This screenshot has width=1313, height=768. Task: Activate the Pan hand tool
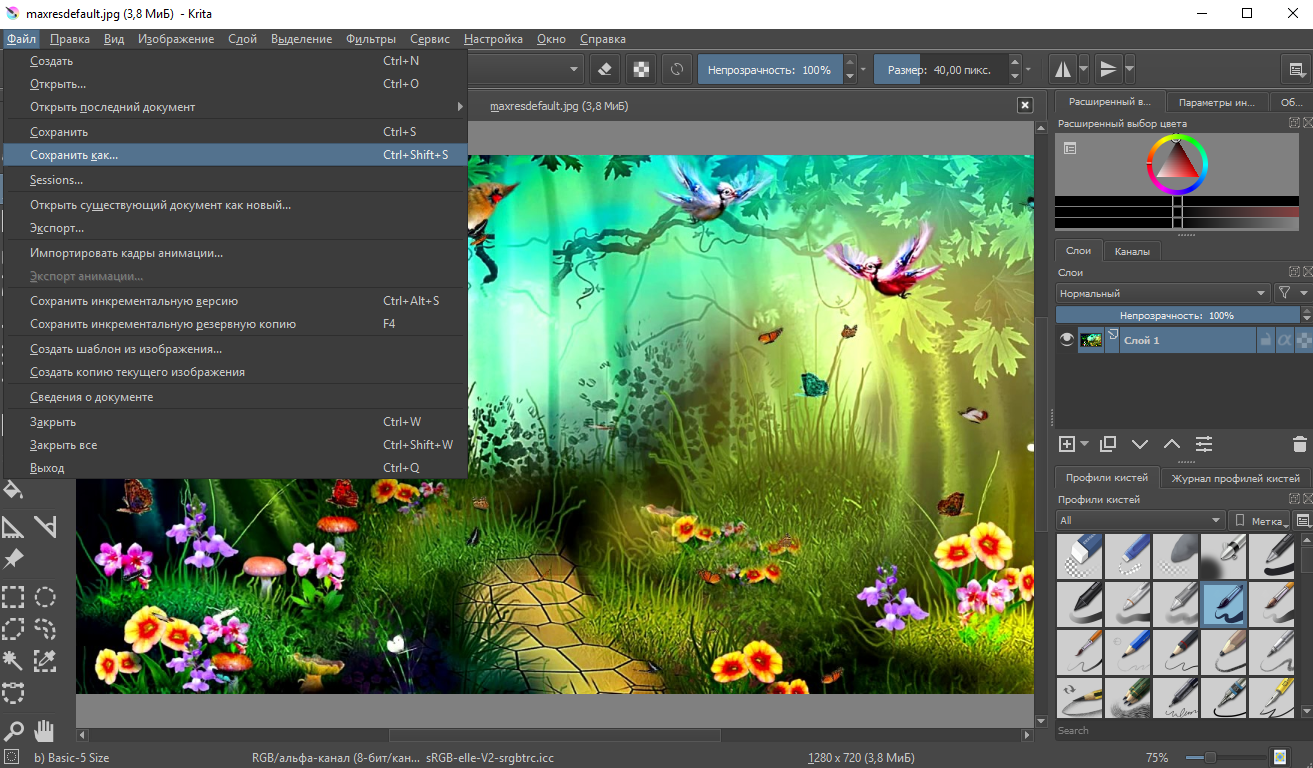[45, 731]
